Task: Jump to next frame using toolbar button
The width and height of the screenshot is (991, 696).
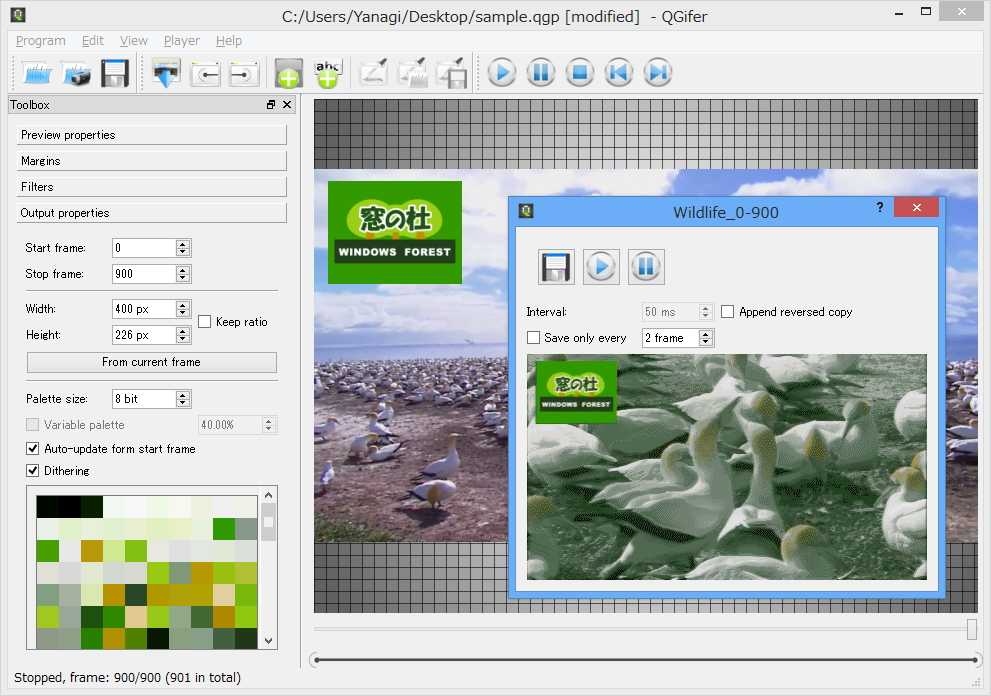Action: tap(658, 73)
